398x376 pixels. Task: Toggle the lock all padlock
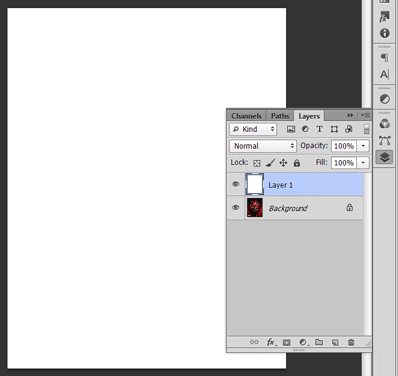click(x=297, y=163)
